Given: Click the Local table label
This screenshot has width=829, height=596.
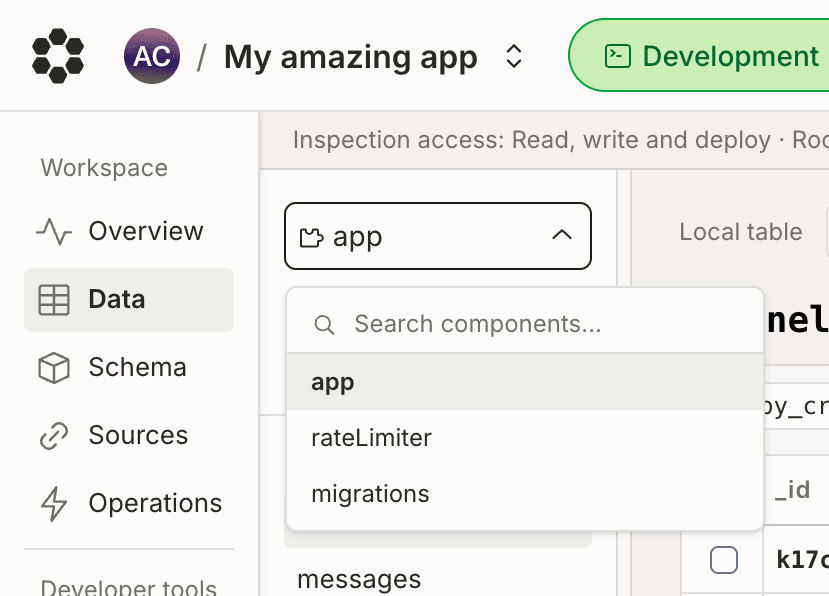Looking at the screenshot, I should pyautogui.click(x=741, y=232).
